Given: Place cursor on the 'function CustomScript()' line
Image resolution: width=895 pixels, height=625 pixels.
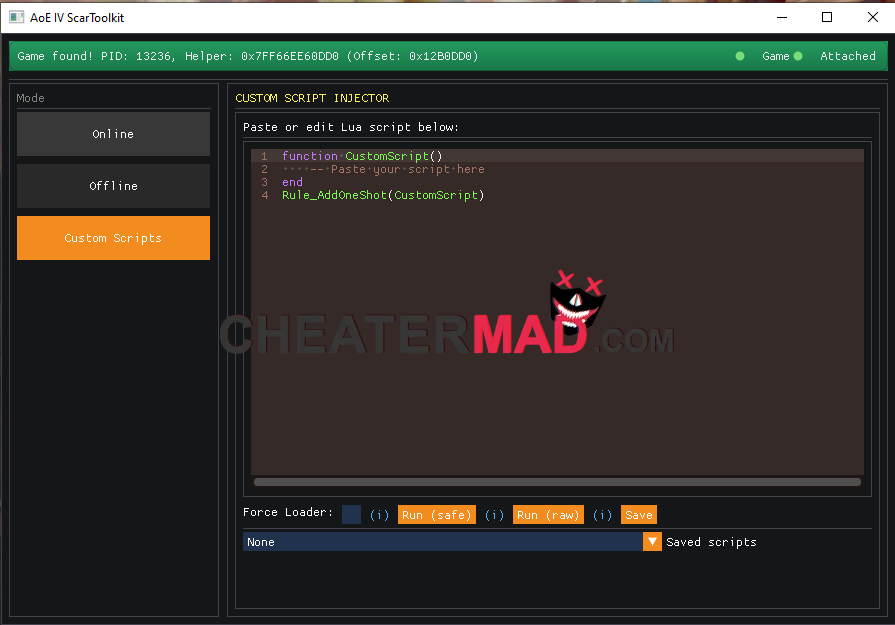Looking at the screenshot, I should click(362, 156).
